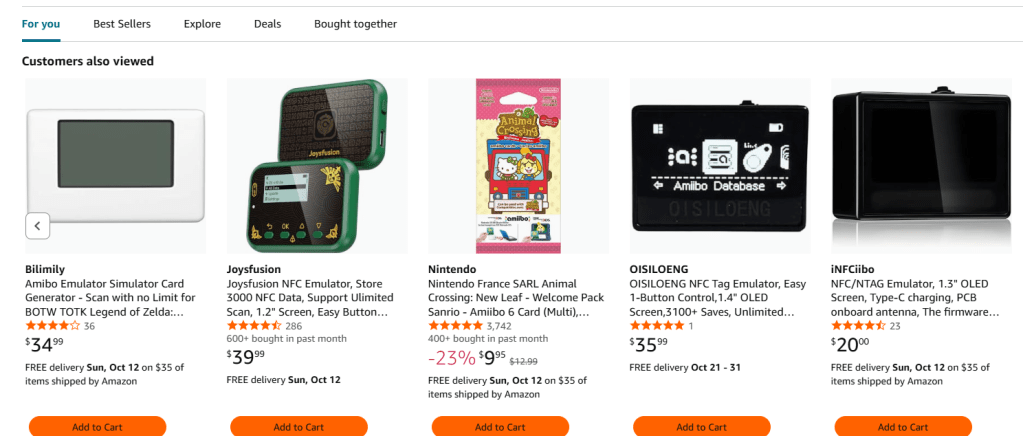Add the Bilimily Amiibo Emulator to cart
Viewport: 1023px width, 436px height.
pos(97,427)
